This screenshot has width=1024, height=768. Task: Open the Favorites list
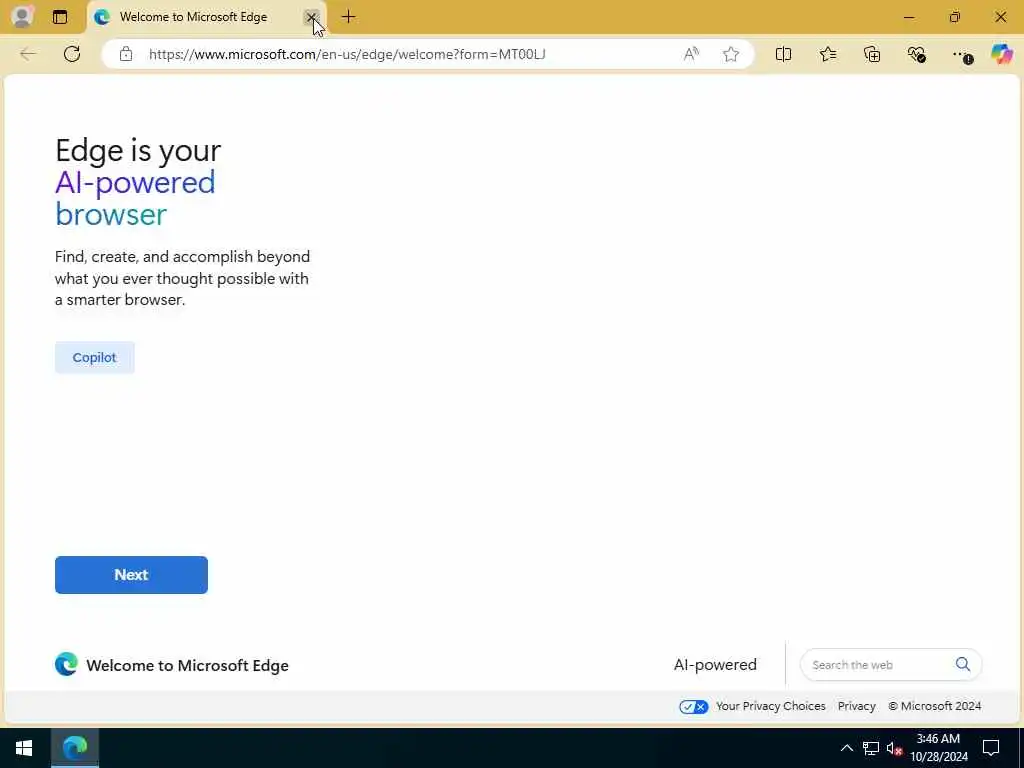828,54
